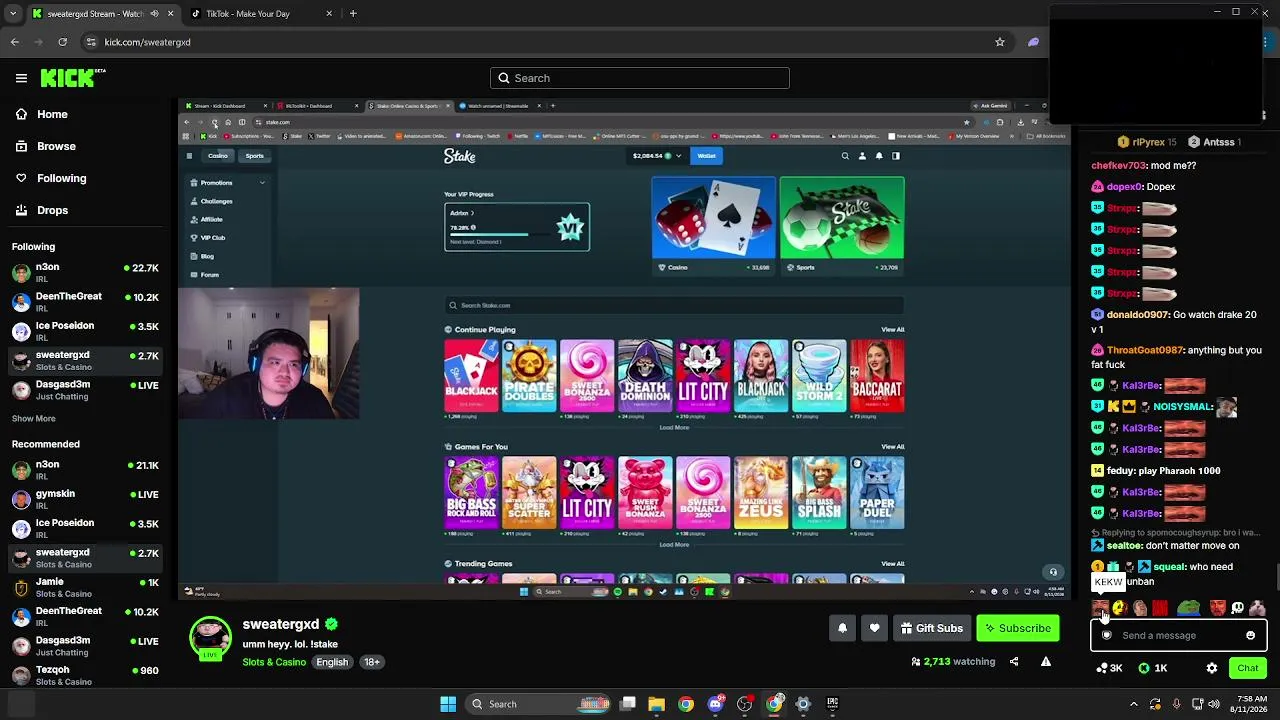Report the stream via warning triangle icon
Viewport: 1280px width, 720px height.
1045,661
